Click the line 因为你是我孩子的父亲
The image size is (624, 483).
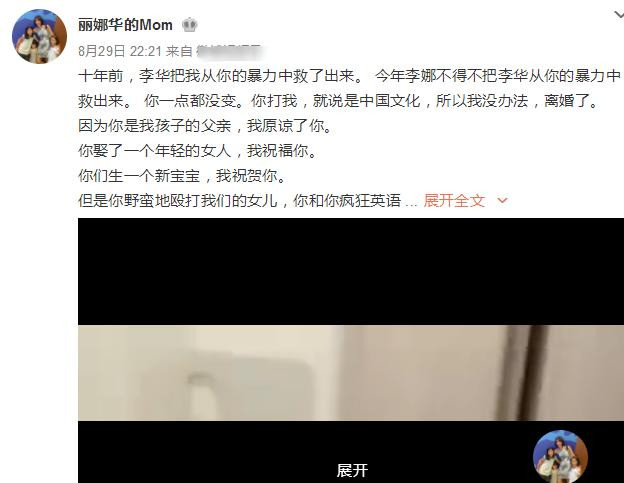[205, 126]
